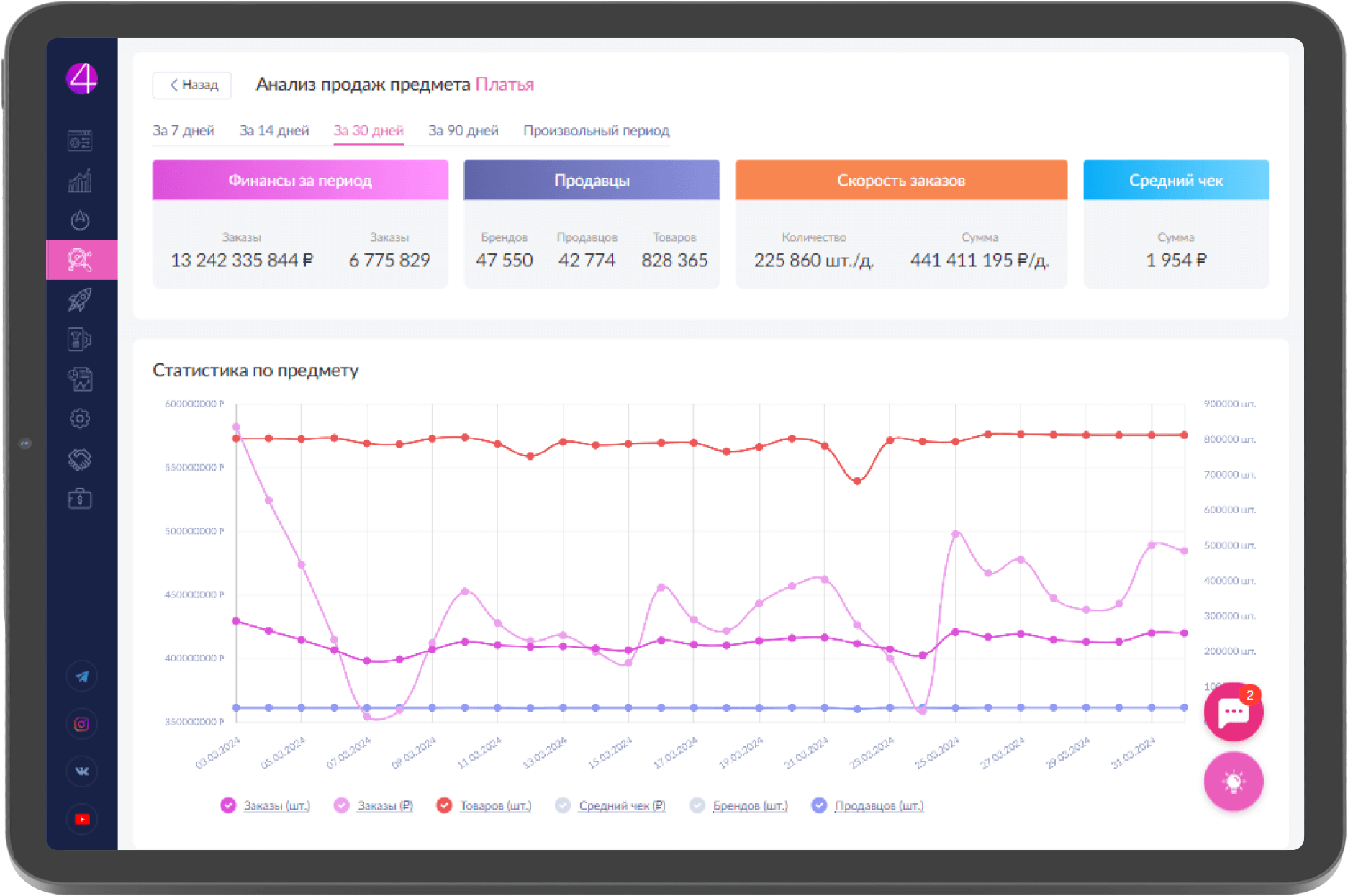This screenshot has width=1348, height=896.
Task: Open Произвольный период tab
Action: coord(596,130)
